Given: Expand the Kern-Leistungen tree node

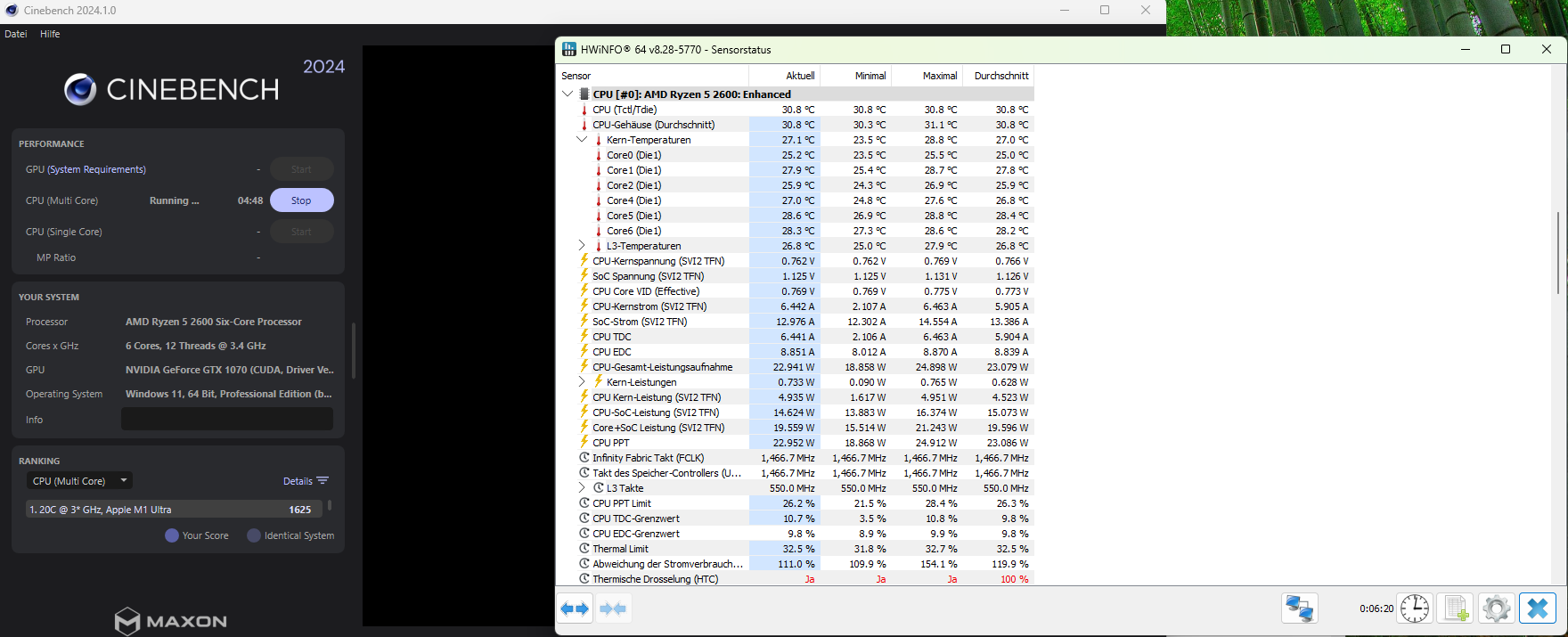Looking at the screenshot, I should tap(582, 382).
